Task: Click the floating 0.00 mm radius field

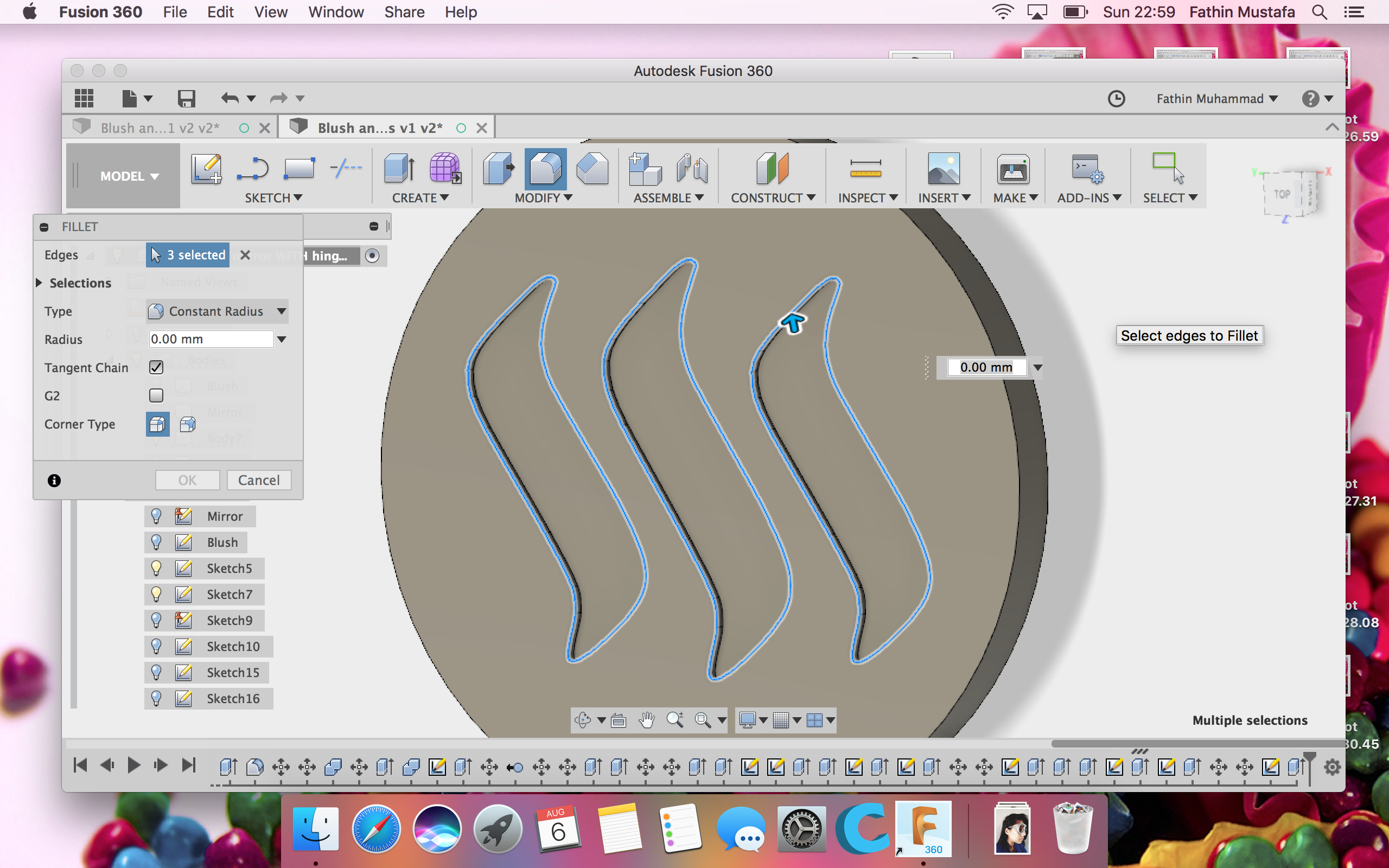Action: 986,367
